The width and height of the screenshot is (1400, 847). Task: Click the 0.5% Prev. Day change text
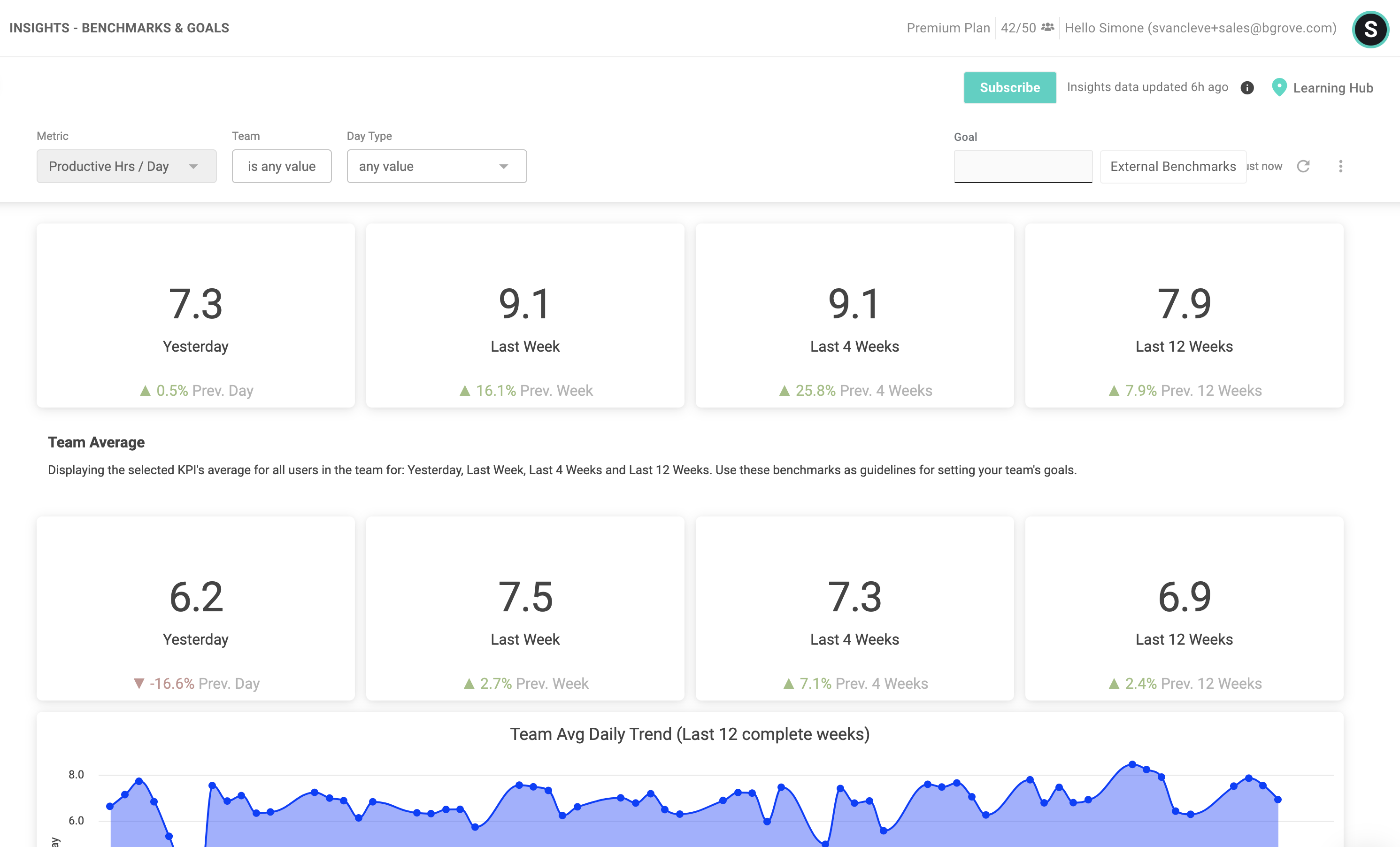196,390
